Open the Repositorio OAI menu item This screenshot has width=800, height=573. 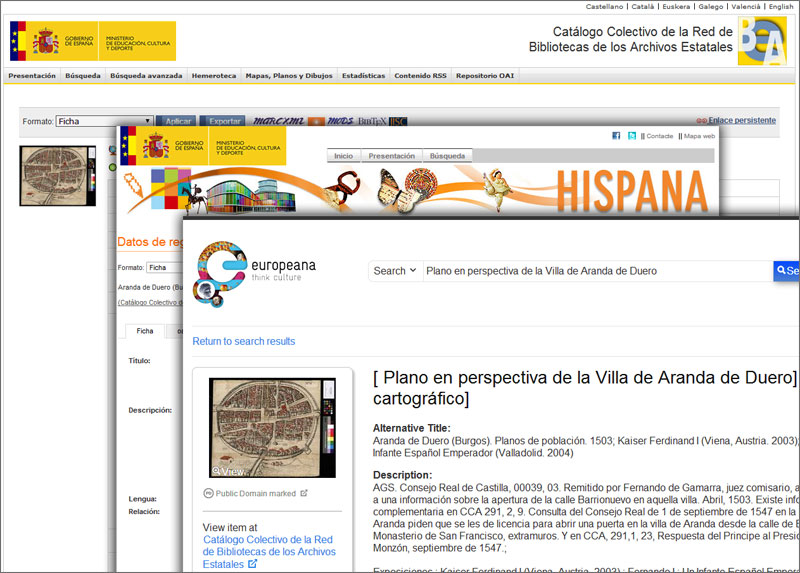coord(485,76)
